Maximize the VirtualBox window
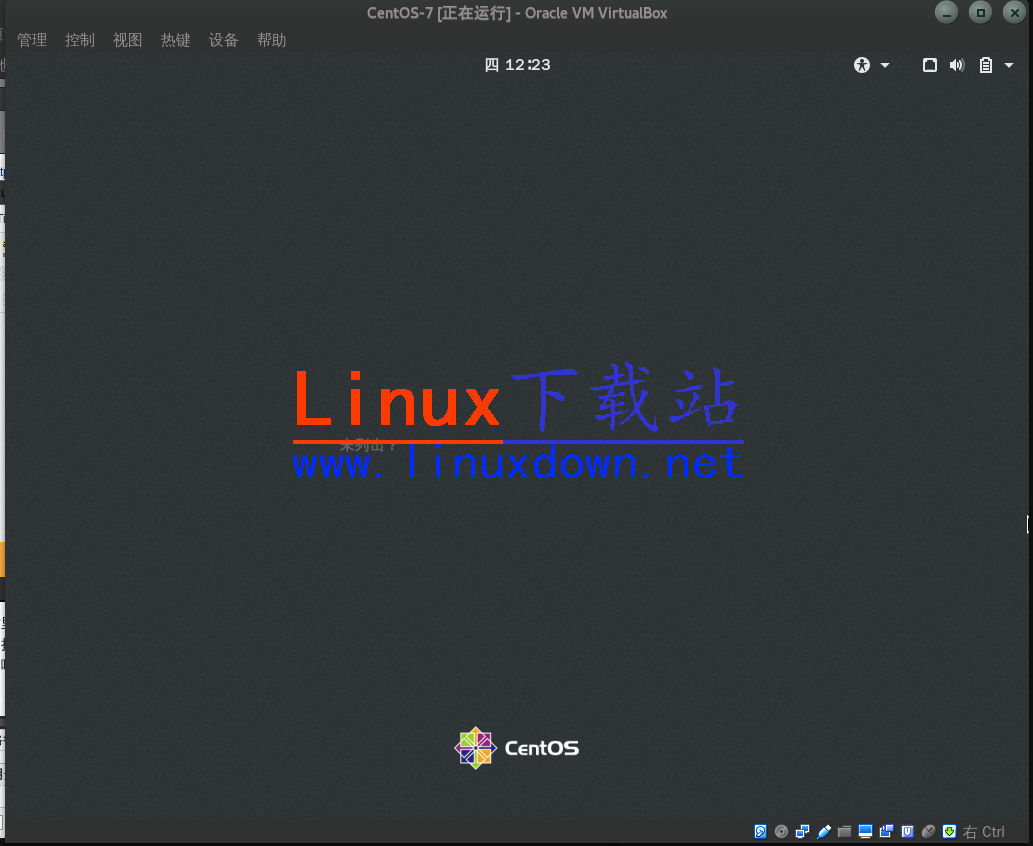Image resolution: width=1033 pixels, height=846 pixels. pos(980,13)
